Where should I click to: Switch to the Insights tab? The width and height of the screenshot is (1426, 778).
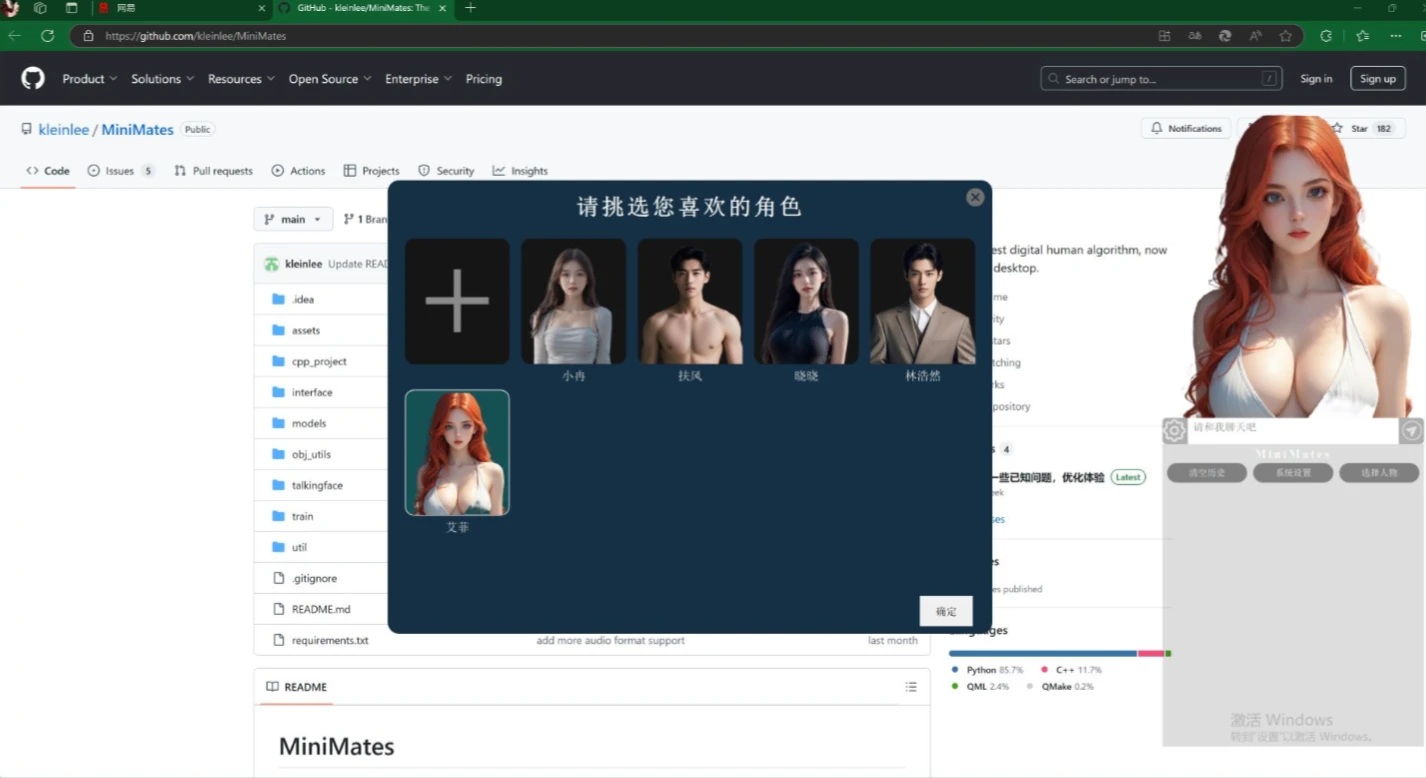coord(520,171)
